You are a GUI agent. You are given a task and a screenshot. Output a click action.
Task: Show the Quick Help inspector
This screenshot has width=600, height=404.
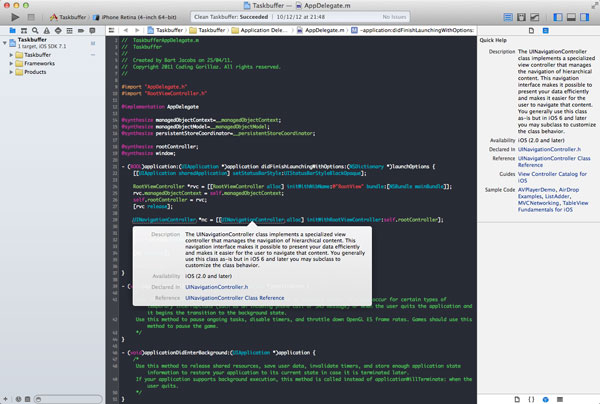(x=546, y=31)
